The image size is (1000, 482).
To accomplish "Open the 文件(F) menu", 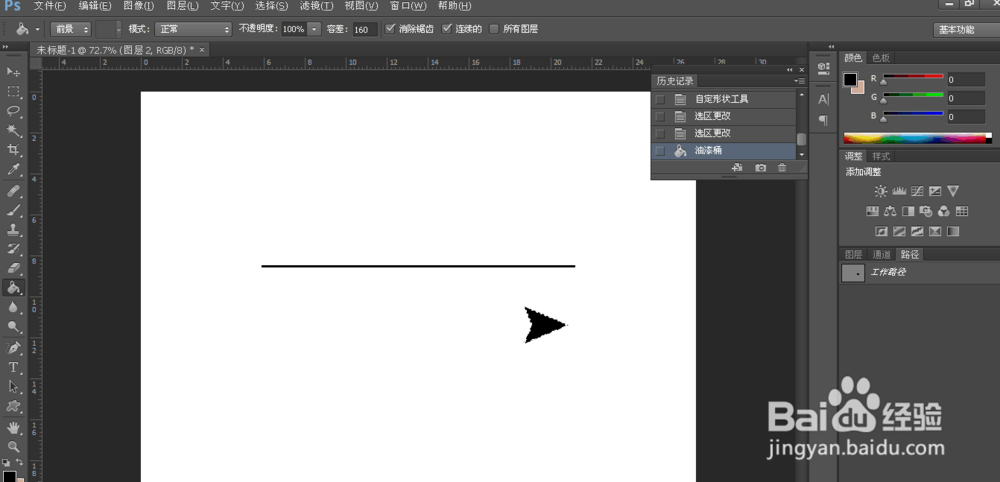I will click(x=50, y=6).
